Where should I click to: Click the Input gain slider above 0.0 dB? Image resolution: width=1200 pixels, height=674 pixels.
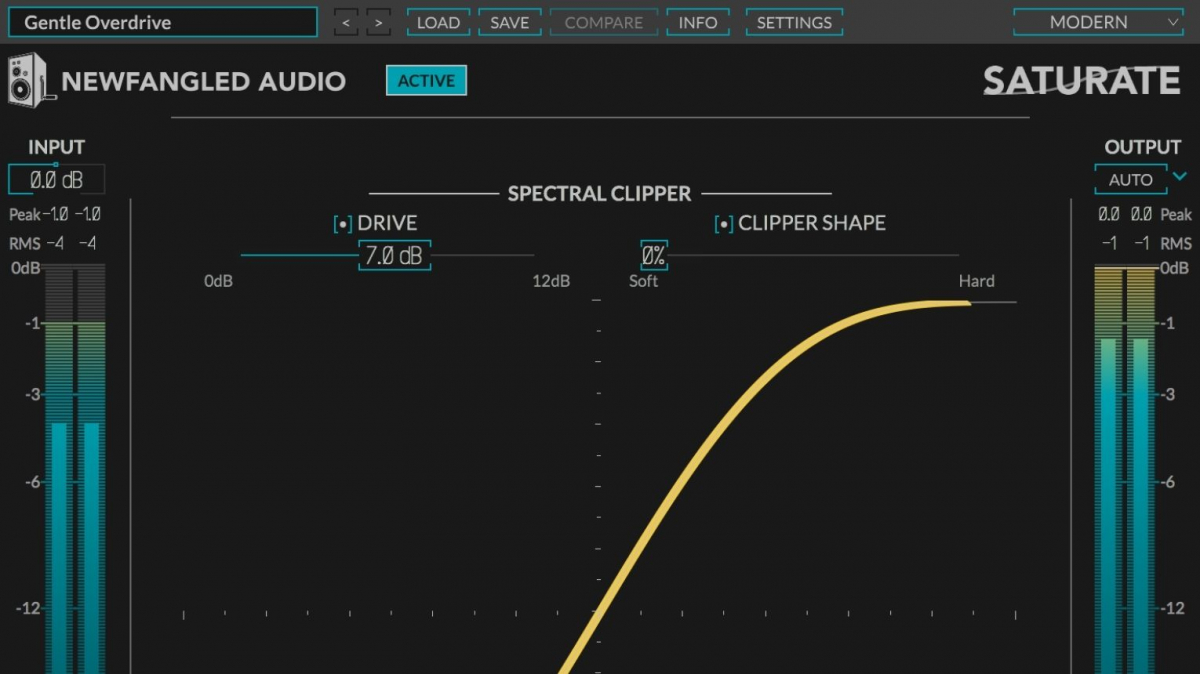point(55,164)
